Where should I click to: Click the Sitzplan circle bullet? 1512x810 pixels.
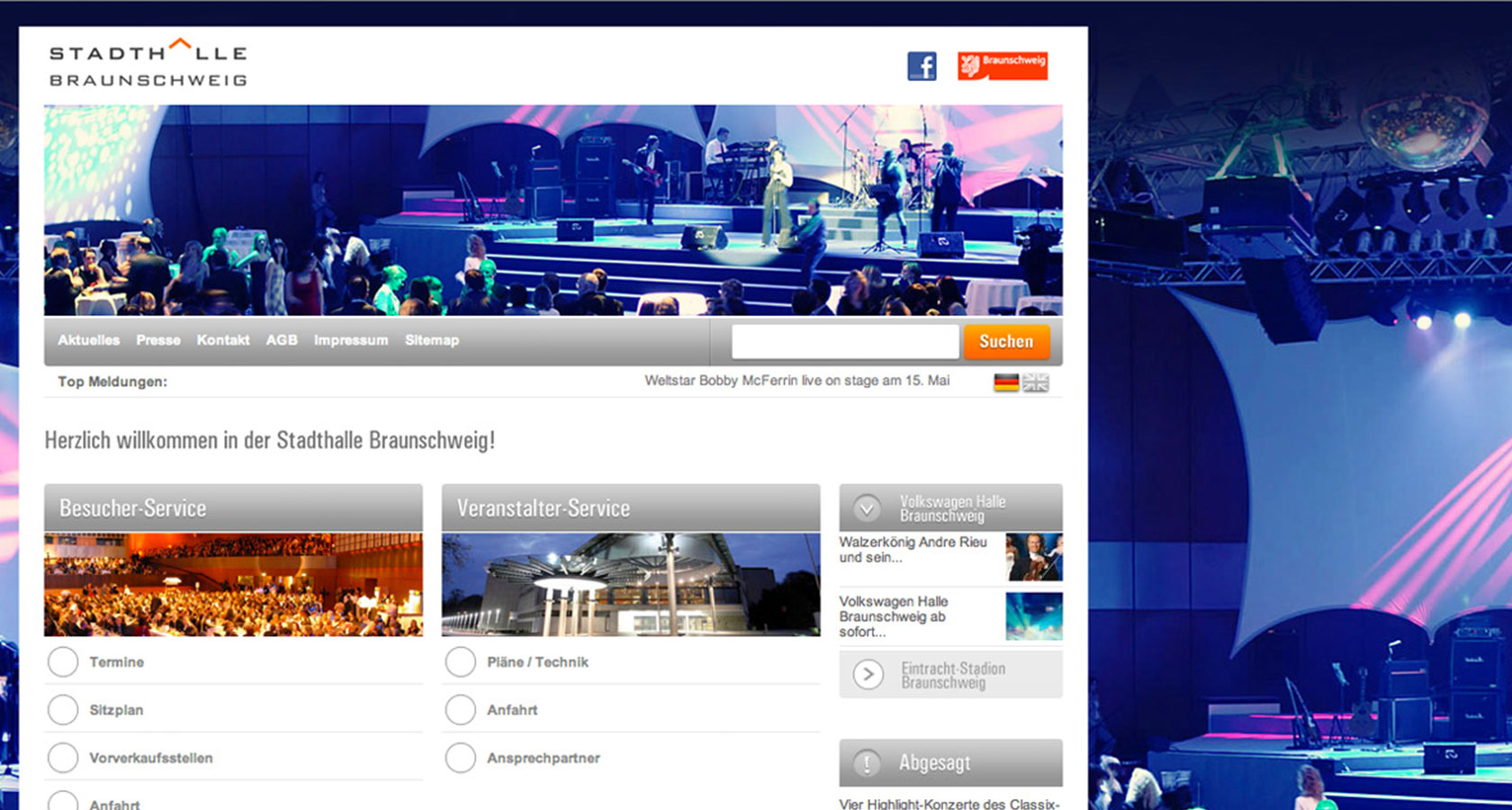[x=63, y=709]
